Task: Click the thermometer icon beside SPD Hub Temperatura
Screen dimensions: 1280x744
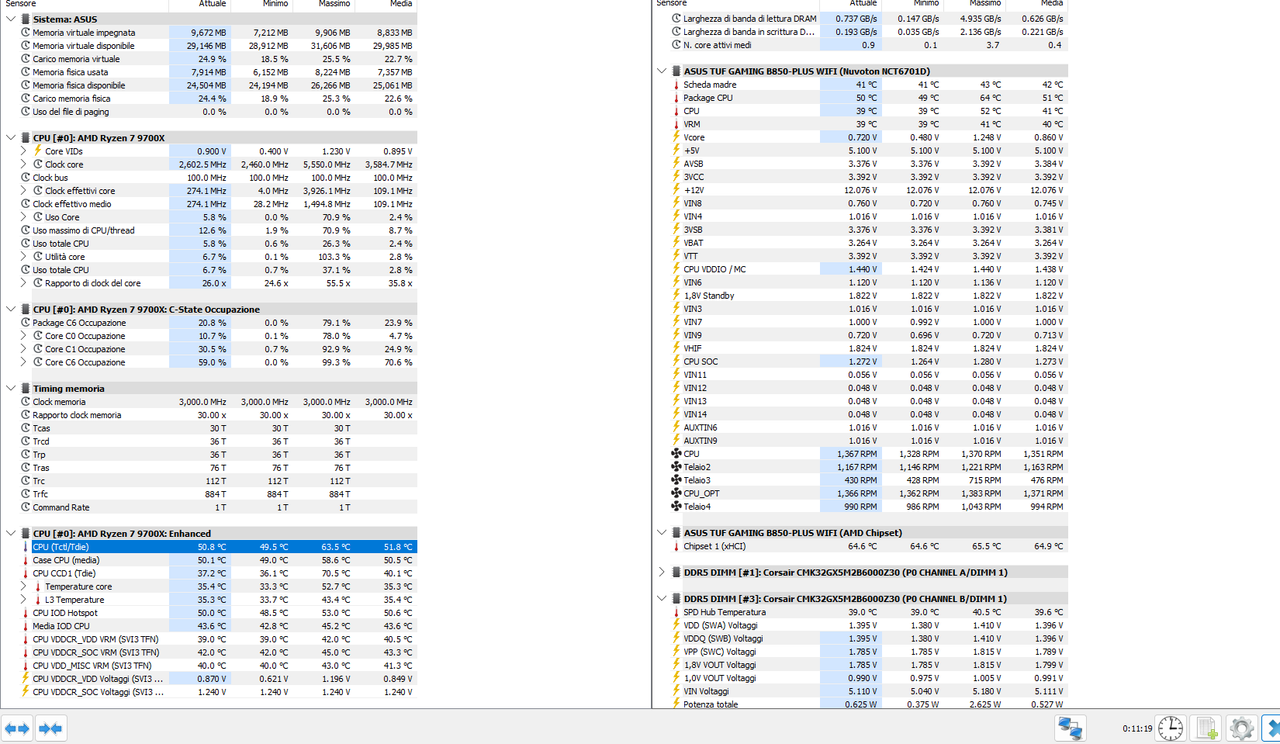Action: coord(676,612)
